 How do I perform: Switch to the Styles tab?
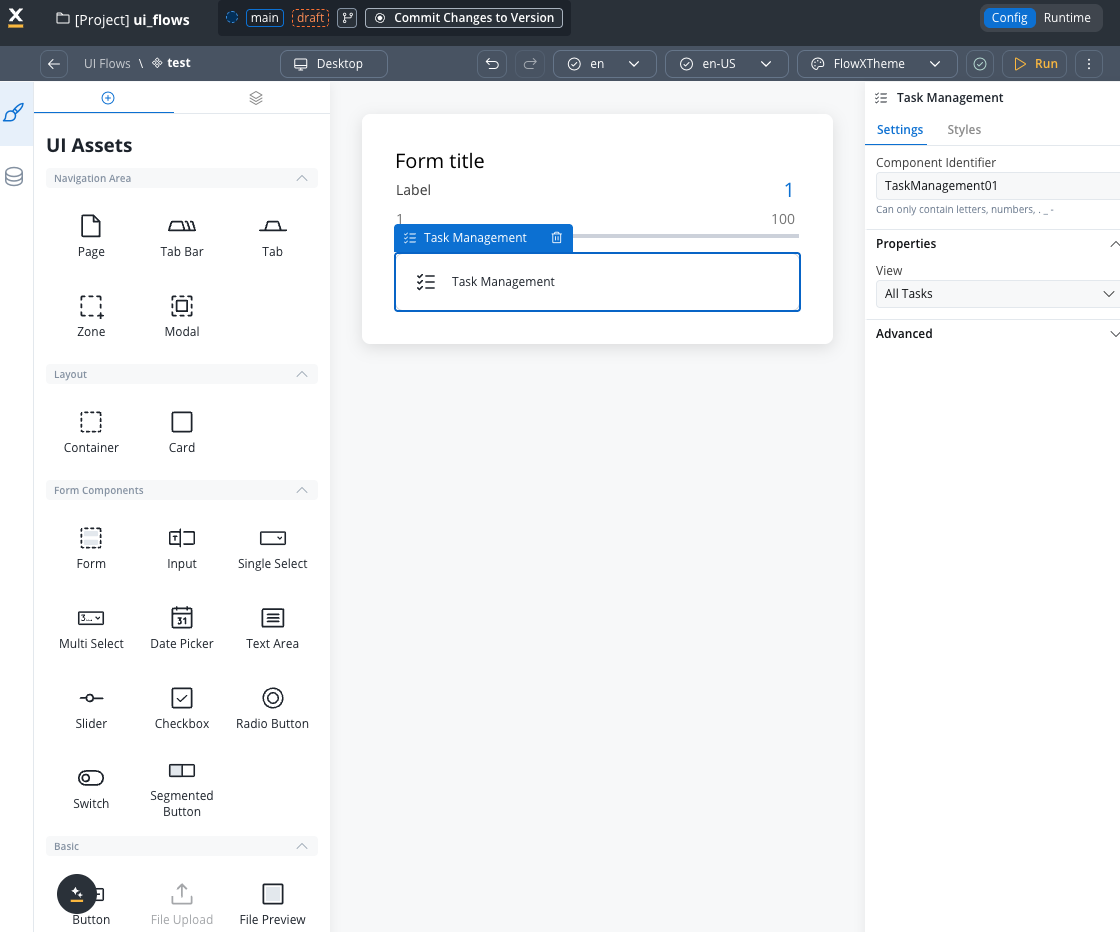[x=964, y=130]
